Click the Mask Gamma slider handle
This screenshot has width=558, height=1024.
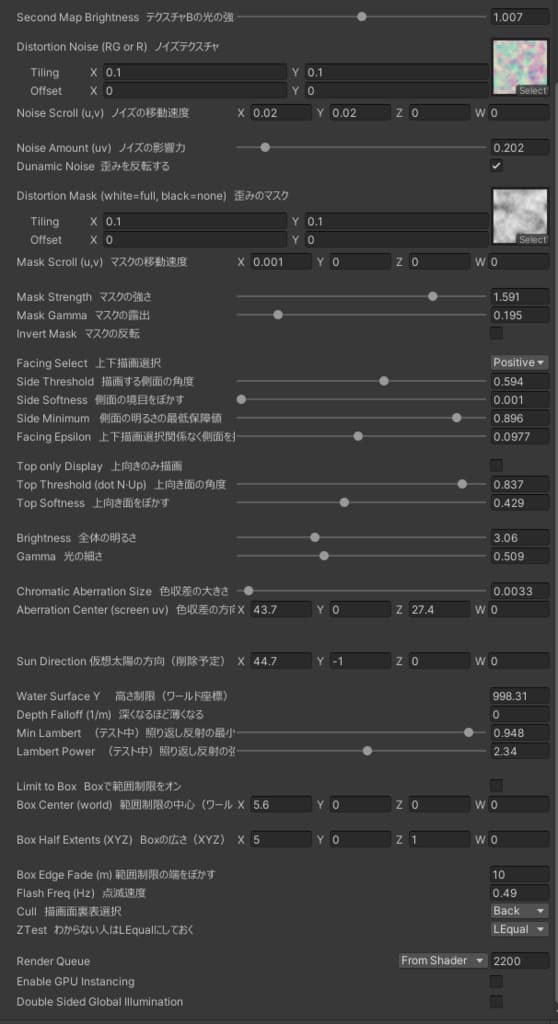tap(278, 315)
